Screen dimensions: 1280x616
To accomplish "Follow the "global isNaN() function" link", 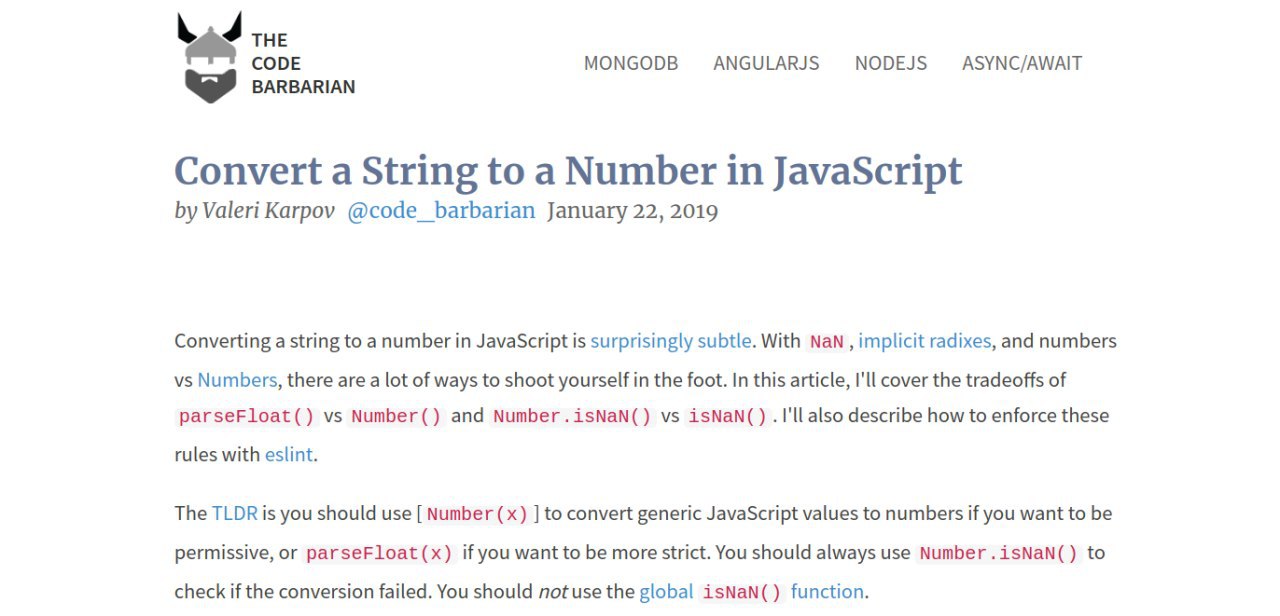I will coord(752,591).
